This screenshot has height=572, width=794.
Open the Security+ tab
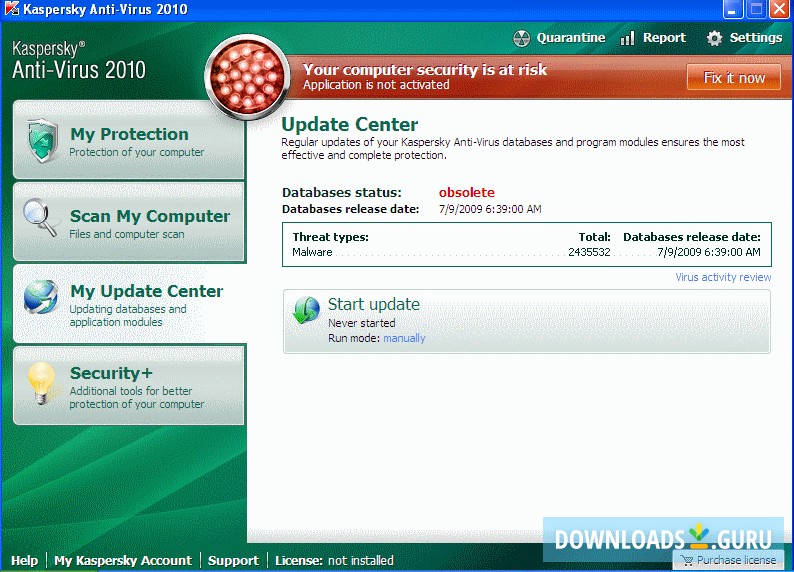coord(129,386)
